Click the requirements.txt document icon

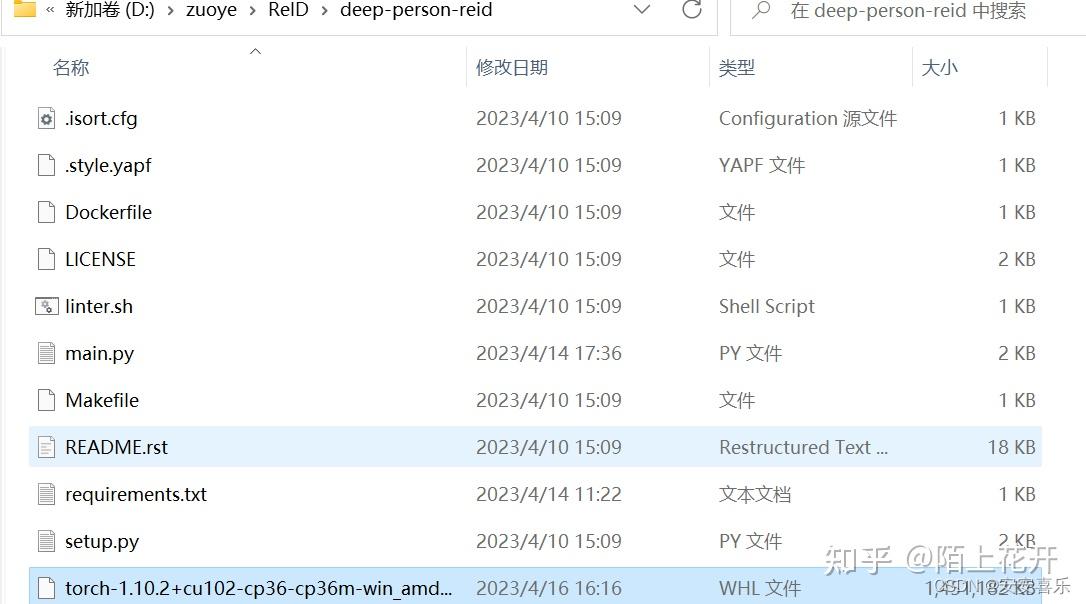[x=46, y=495]
